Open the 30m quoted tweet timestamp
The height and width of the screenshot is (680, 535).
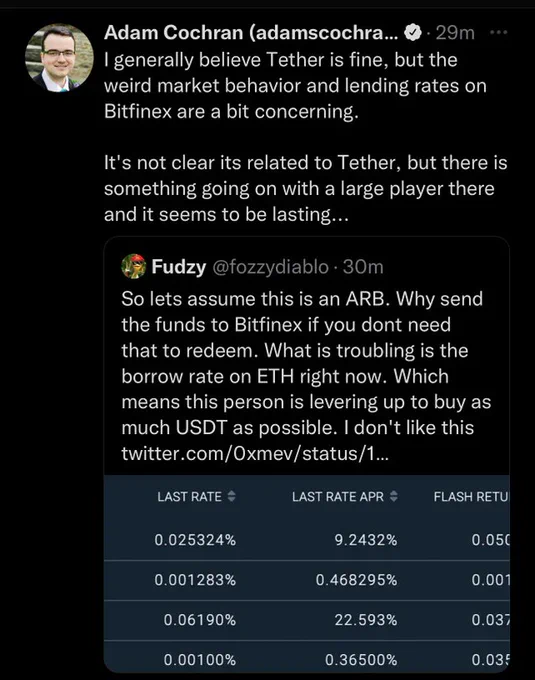tap(363, 267)
